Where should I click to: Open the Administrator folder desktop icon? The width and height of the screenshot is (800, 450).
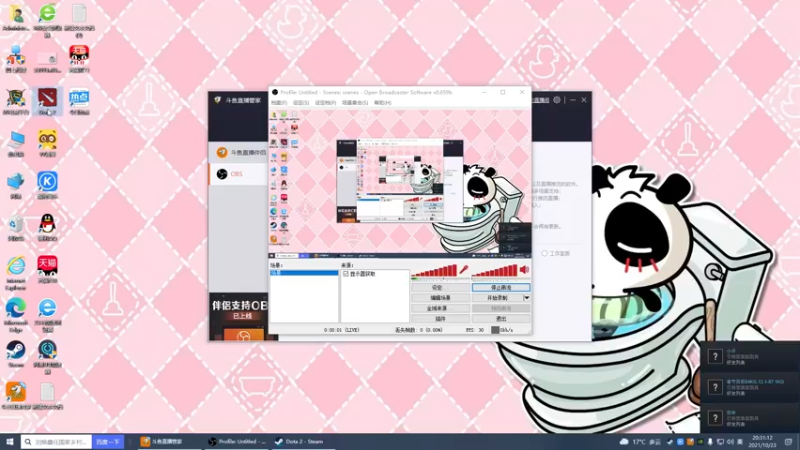coord(16,17)
